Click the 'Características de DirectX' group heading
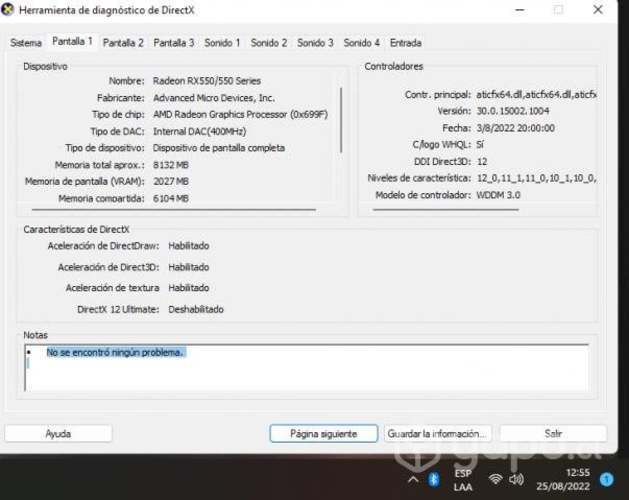629x500 pixels. 76,229
